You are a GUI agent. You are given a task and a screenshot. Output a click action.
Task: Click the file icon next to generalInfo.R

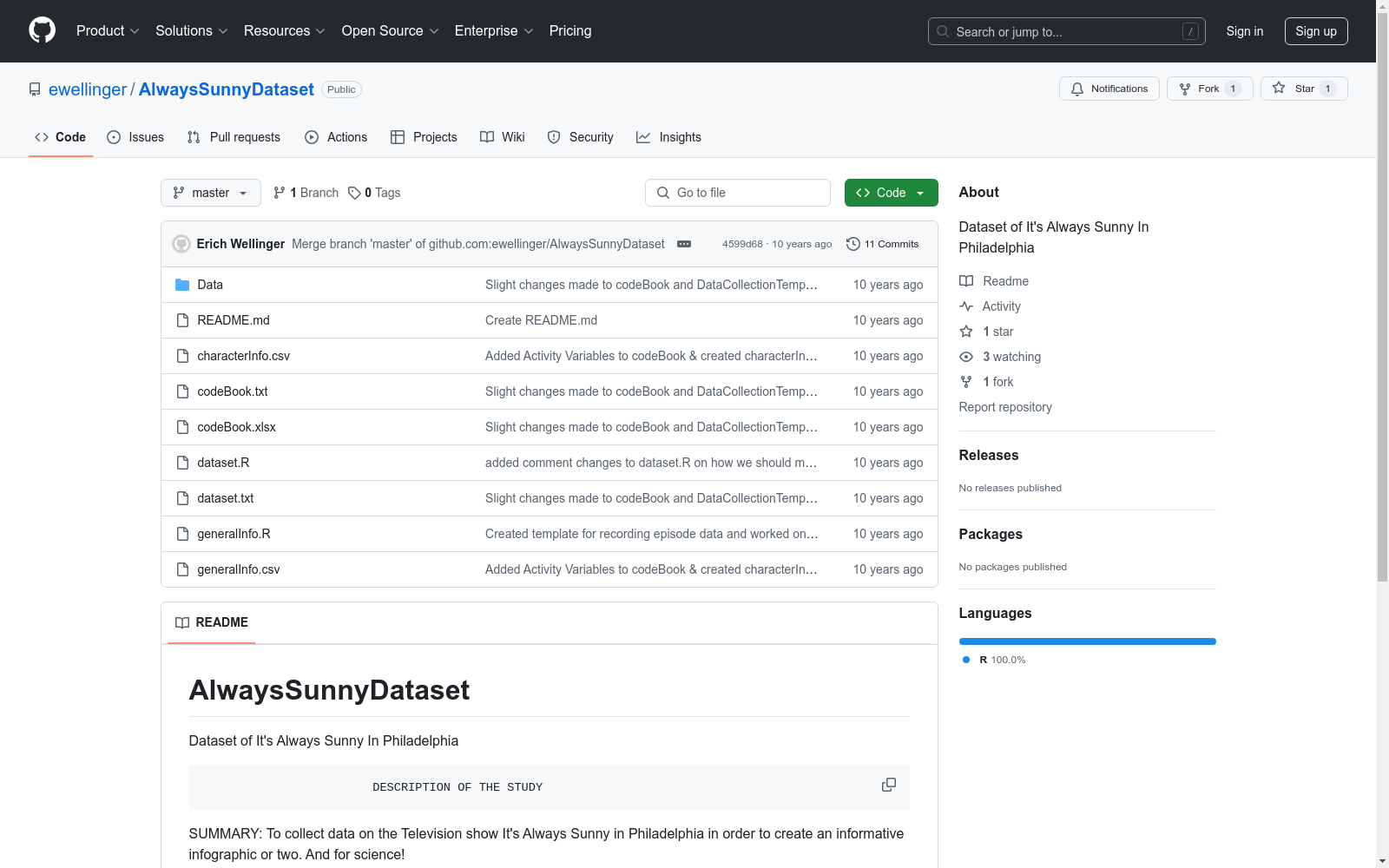[x=182, y=534]
